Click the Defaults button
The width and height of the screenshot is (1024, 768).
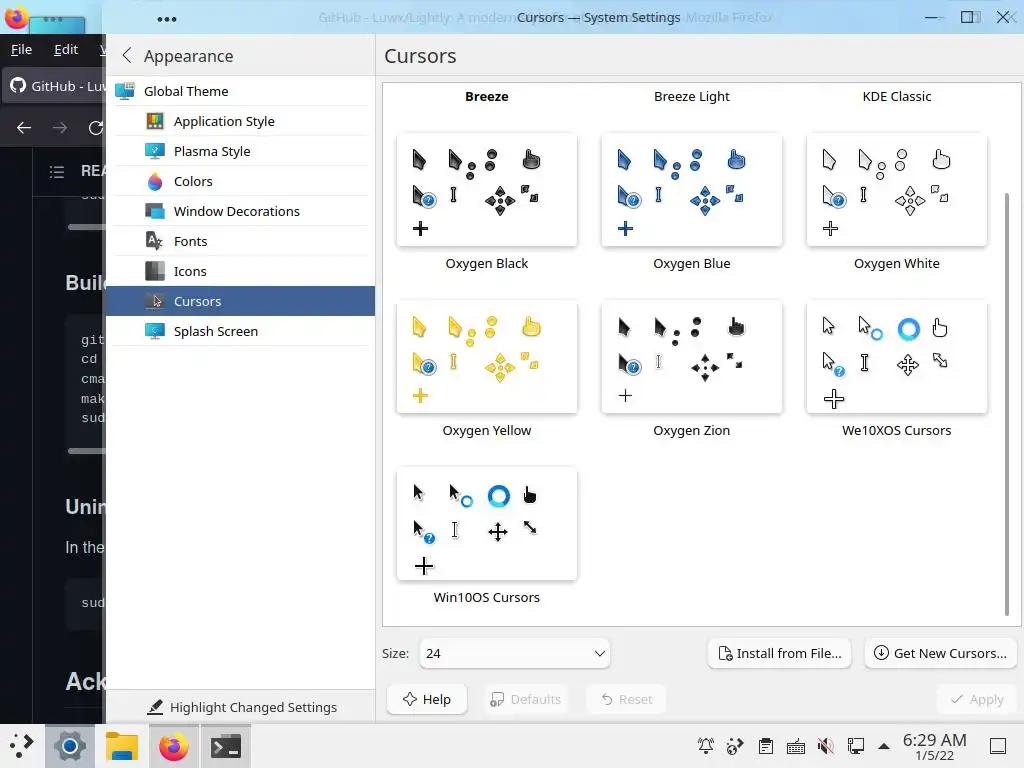pyautogui.click(x=526, y=699)
